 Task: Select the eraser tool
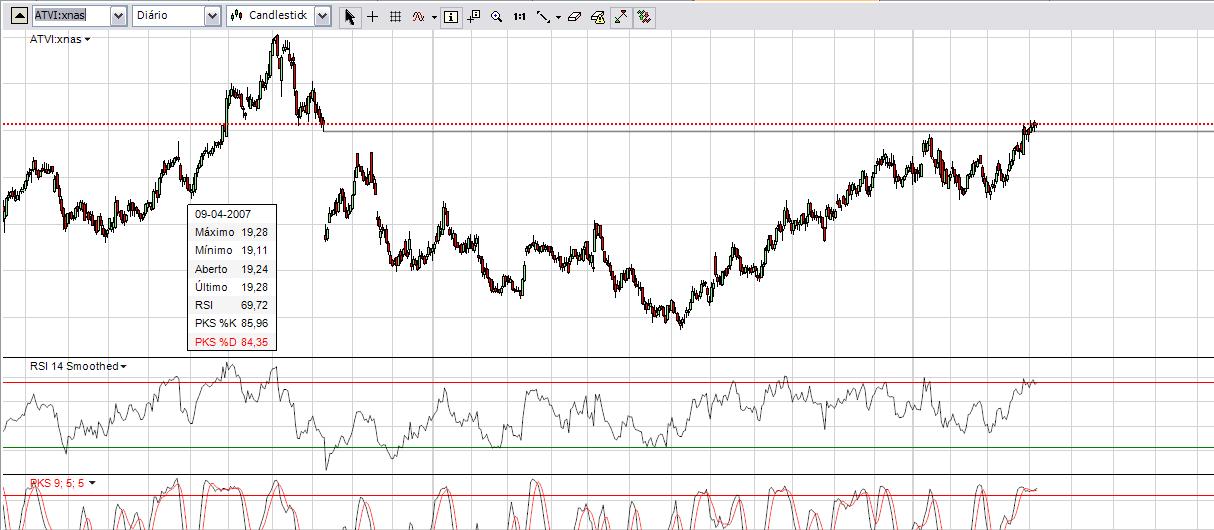point(574,17)
